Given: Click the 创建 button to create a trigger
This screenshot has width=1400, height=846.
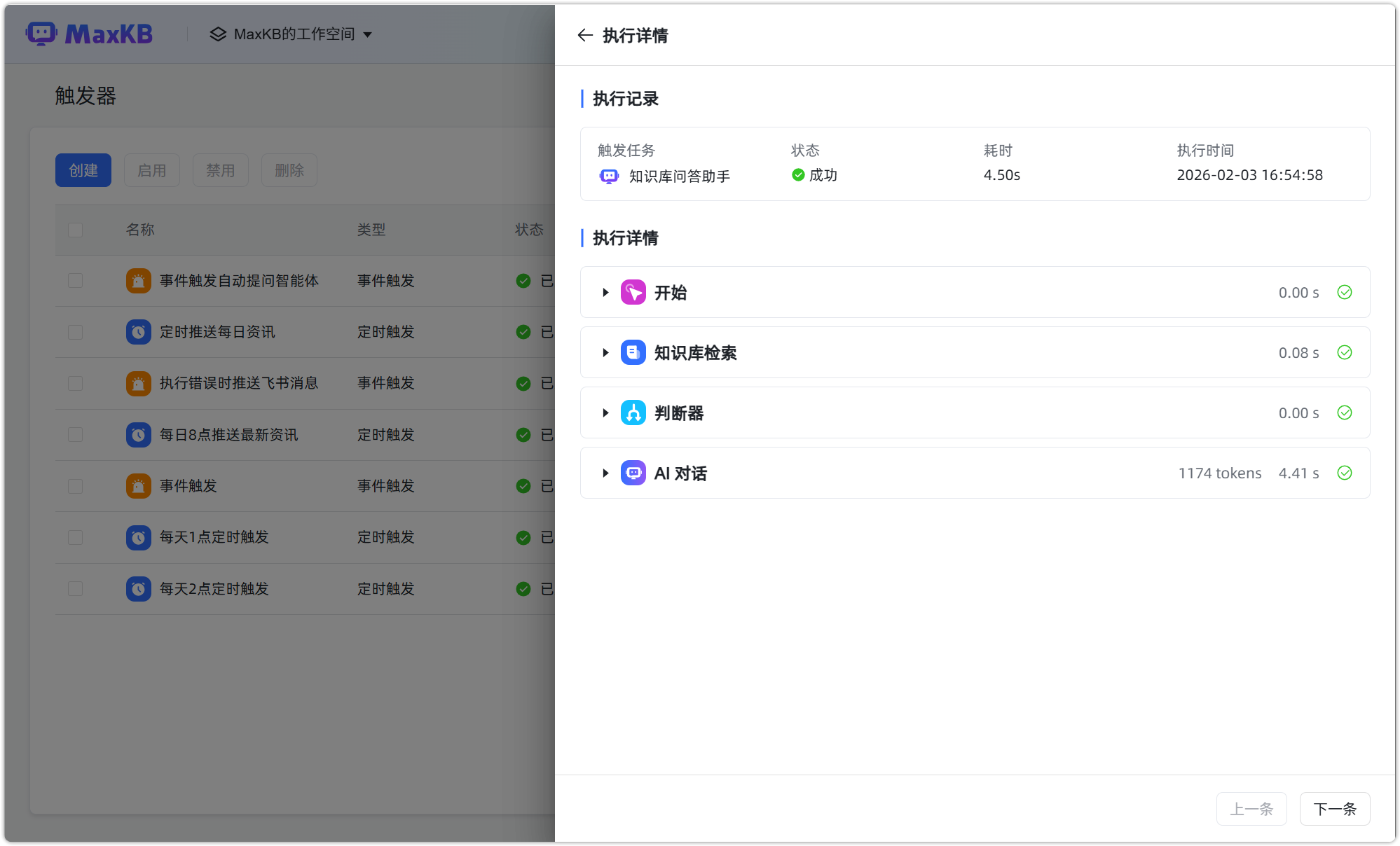Looking at the screenshot, I should [x=83, y=169].
